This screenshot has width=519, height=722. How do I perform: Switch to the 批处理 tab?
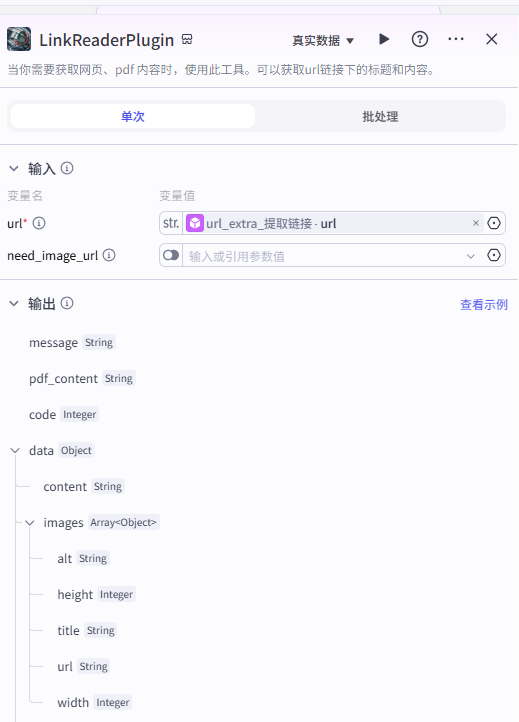coord(380,116)
